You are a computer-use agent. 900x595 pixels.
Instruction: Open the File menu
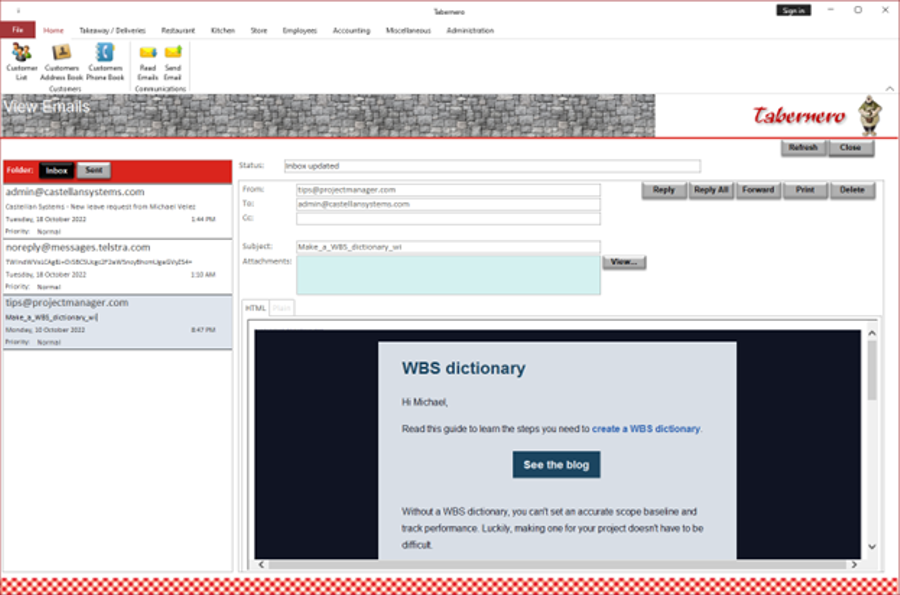(18, 30)
